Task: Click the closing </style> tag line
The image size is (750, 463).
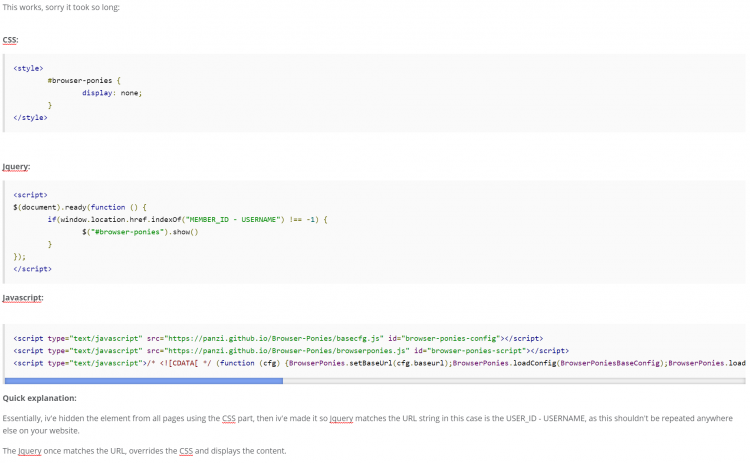Action: tap(30, 117)
